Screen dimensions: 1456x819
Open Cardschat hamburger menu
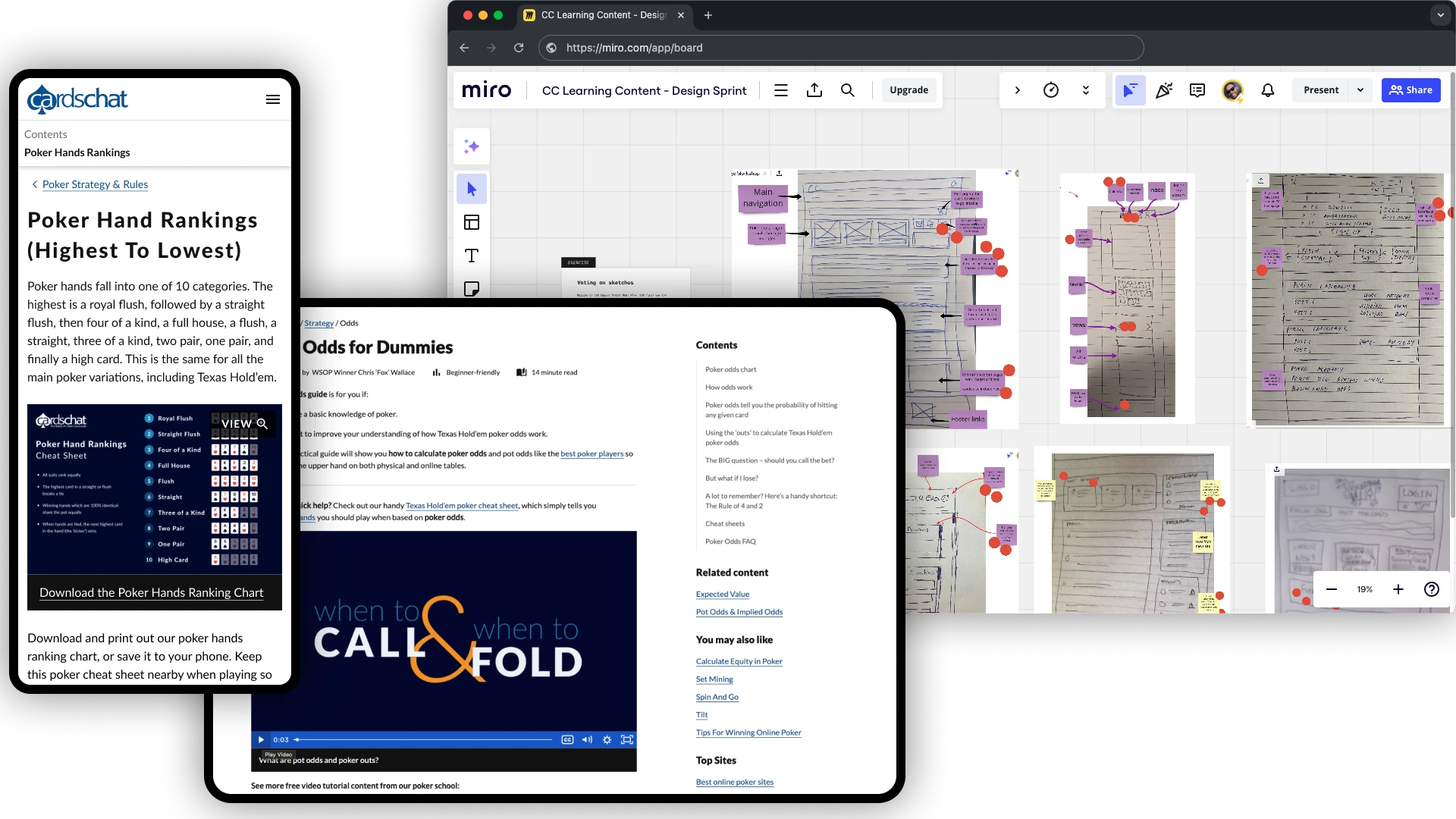click(x=273, y=99)
